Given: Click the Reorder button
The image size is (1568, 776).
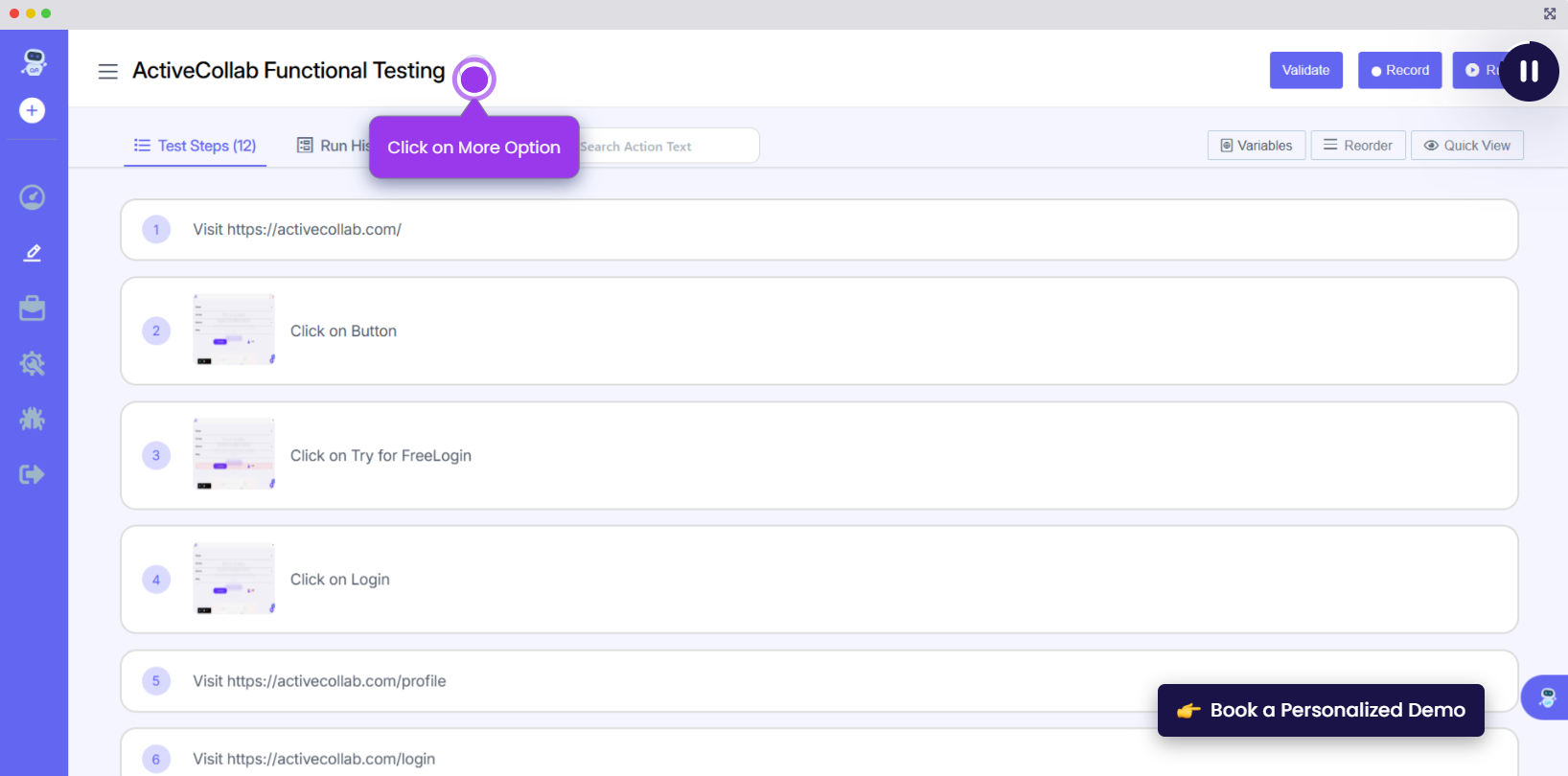Looking at the screenshot, I should click(x=1357, y=146).
